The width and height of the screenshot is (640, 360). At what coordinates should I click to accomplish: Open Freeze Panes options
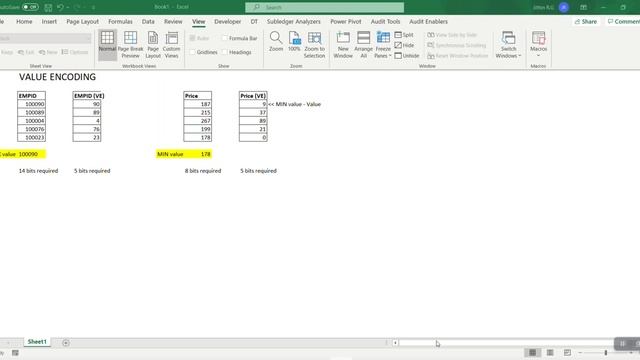(x=383, y=44)
